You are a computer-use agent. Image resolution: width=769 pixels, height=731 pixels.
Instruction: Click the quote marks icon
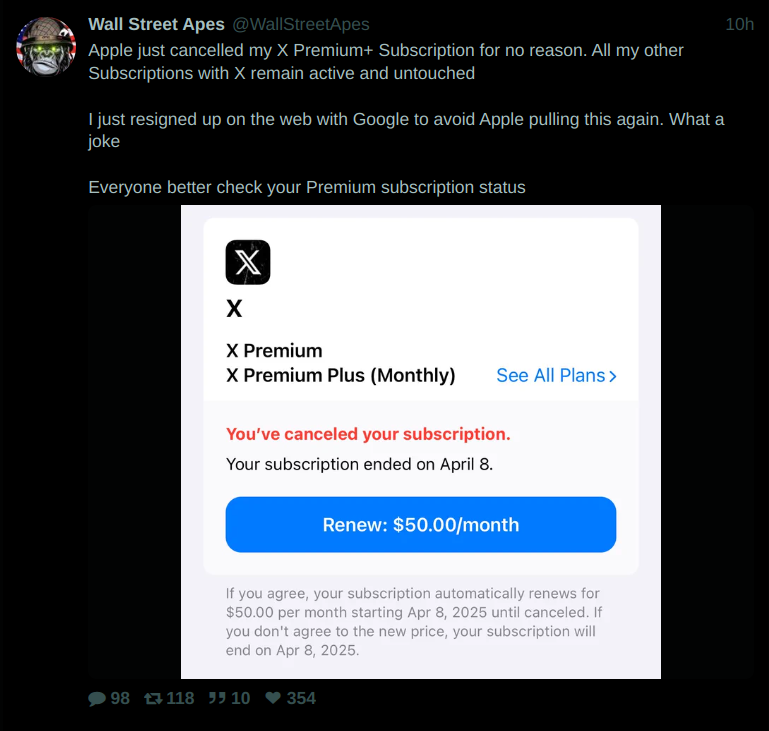(x=216, y=699)
